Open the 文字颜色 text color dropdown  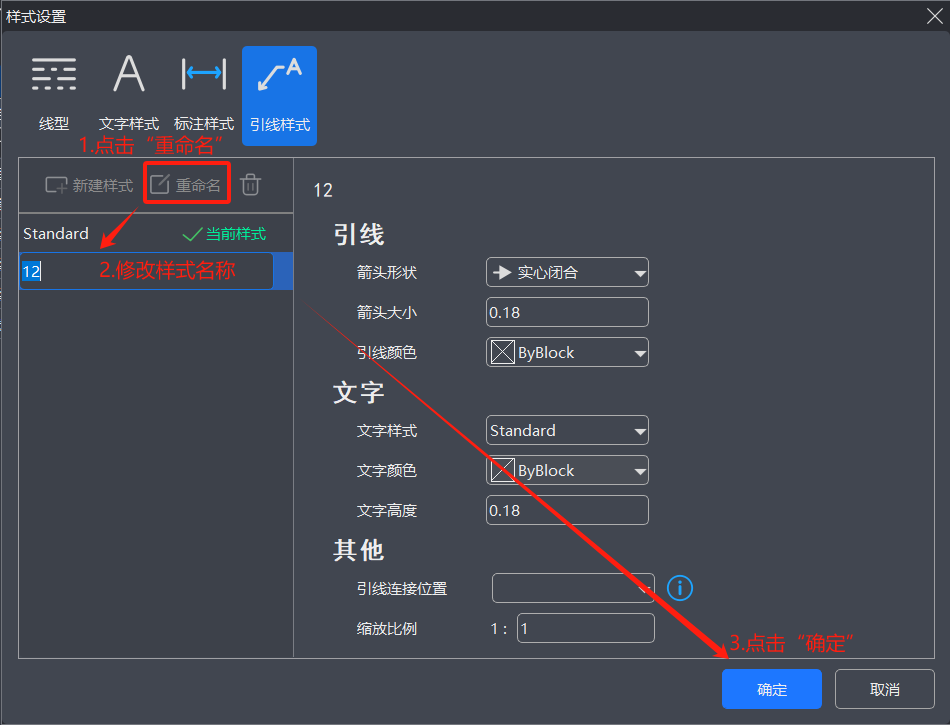coord(567,470)
